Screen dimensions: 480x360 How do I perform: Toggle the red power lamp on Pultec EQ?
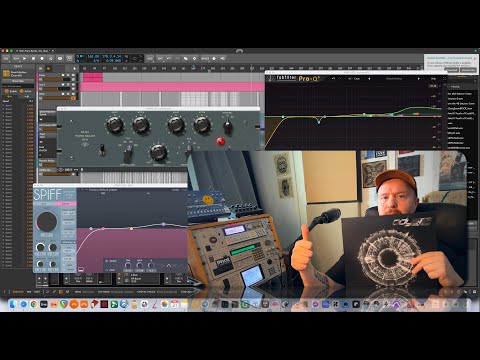click(220, 141)
